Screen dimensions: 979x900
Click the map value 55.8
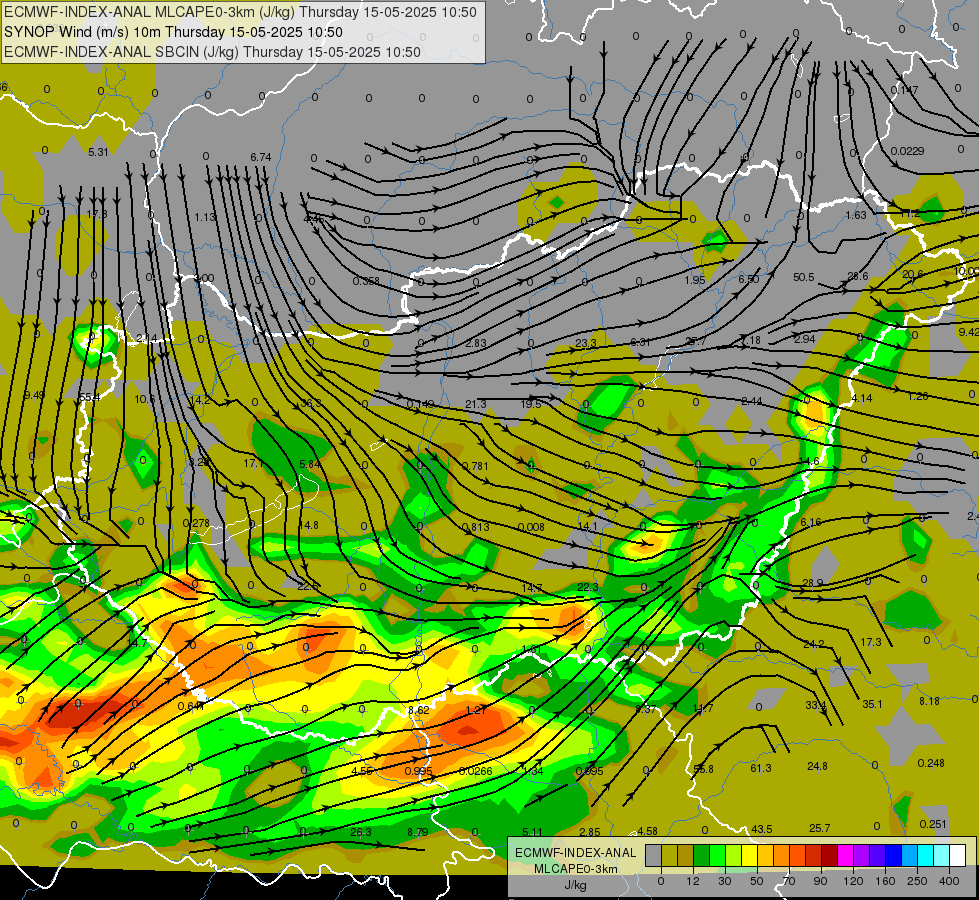point(703,769)
